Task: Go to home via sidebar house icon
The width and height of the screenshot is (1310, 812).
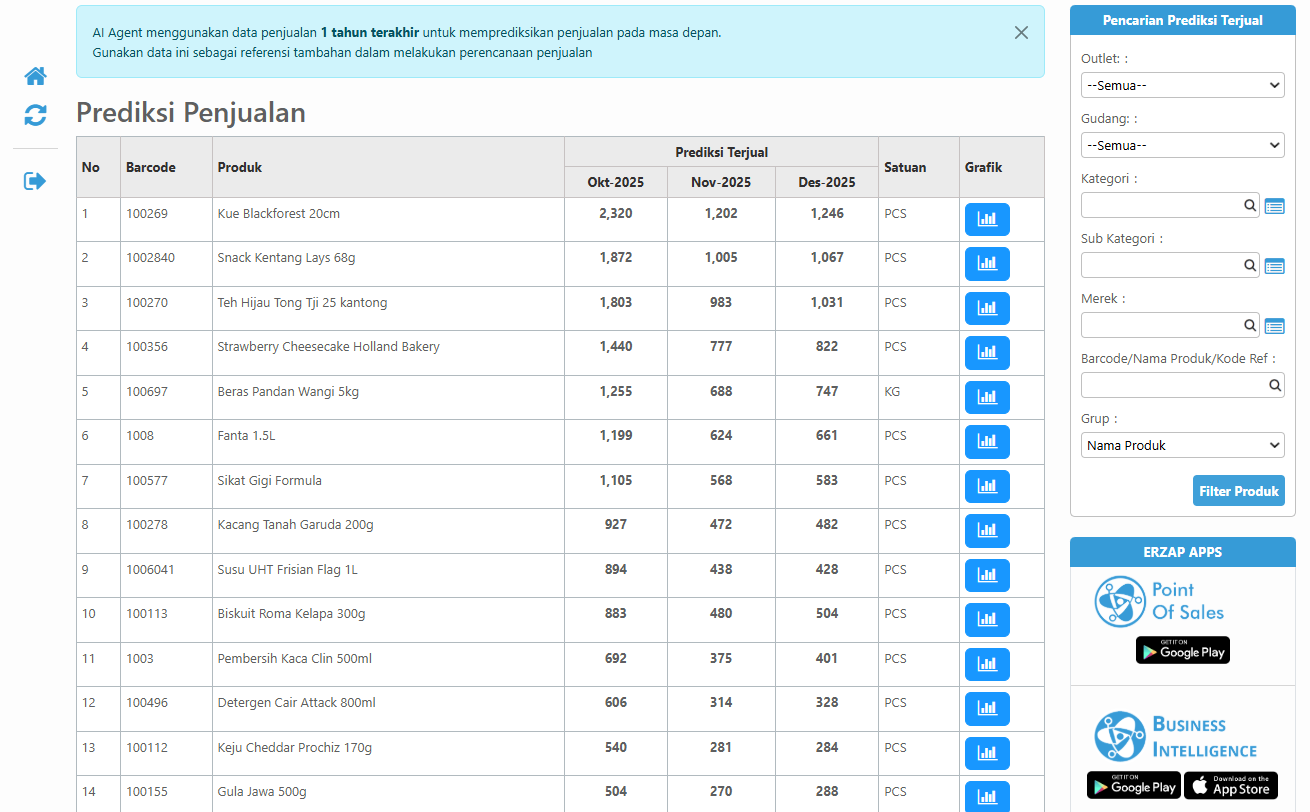Action: click(x=36, y=76)
